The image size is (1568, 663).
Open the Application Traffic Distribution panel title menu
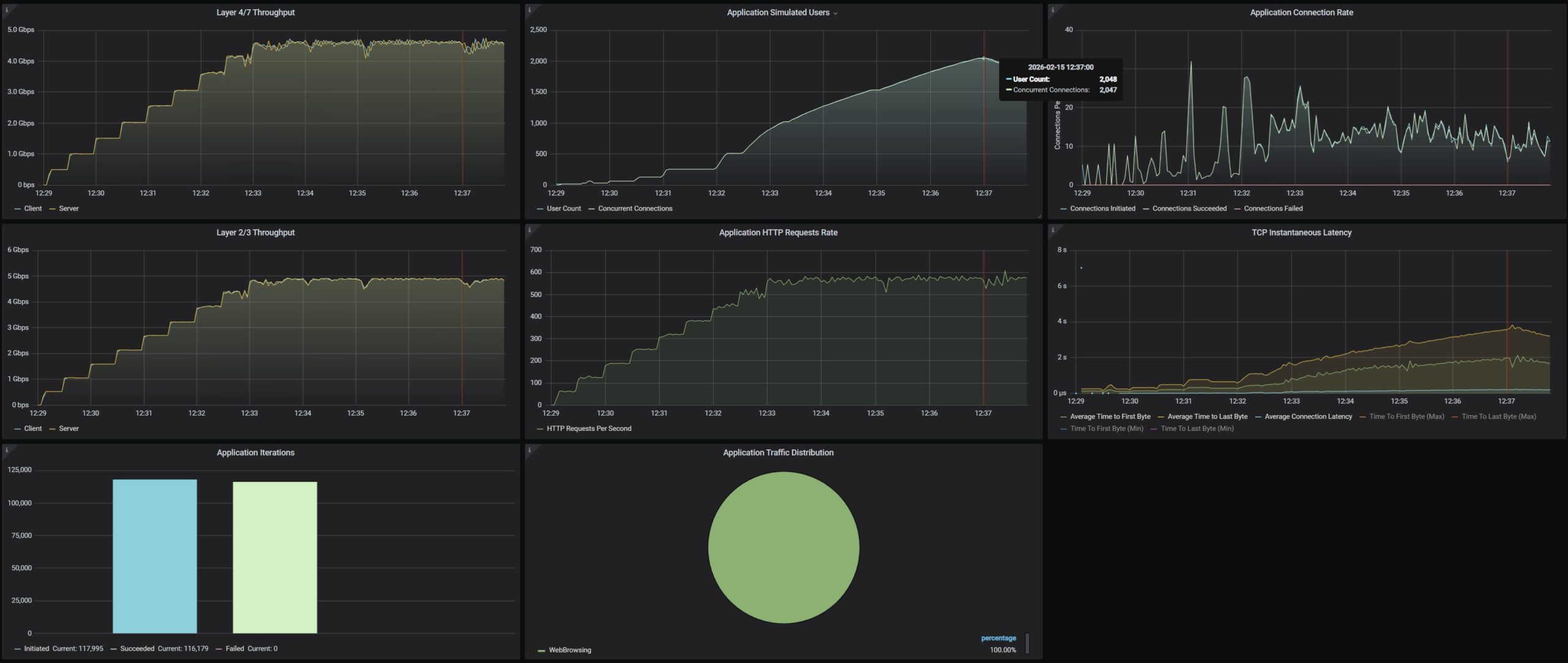778,453
